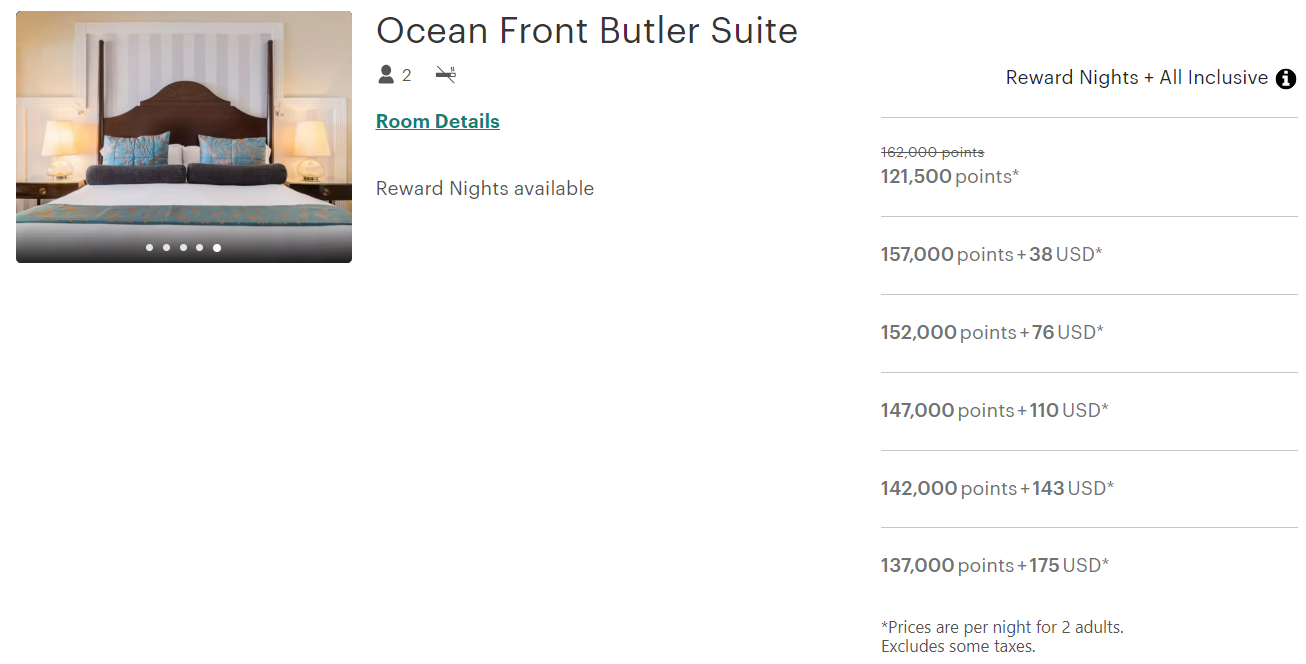The height and width of the screenshot is (664, 1306).
Task: Open Room Details
Action: pyautogui.click(x=437, y=121)
